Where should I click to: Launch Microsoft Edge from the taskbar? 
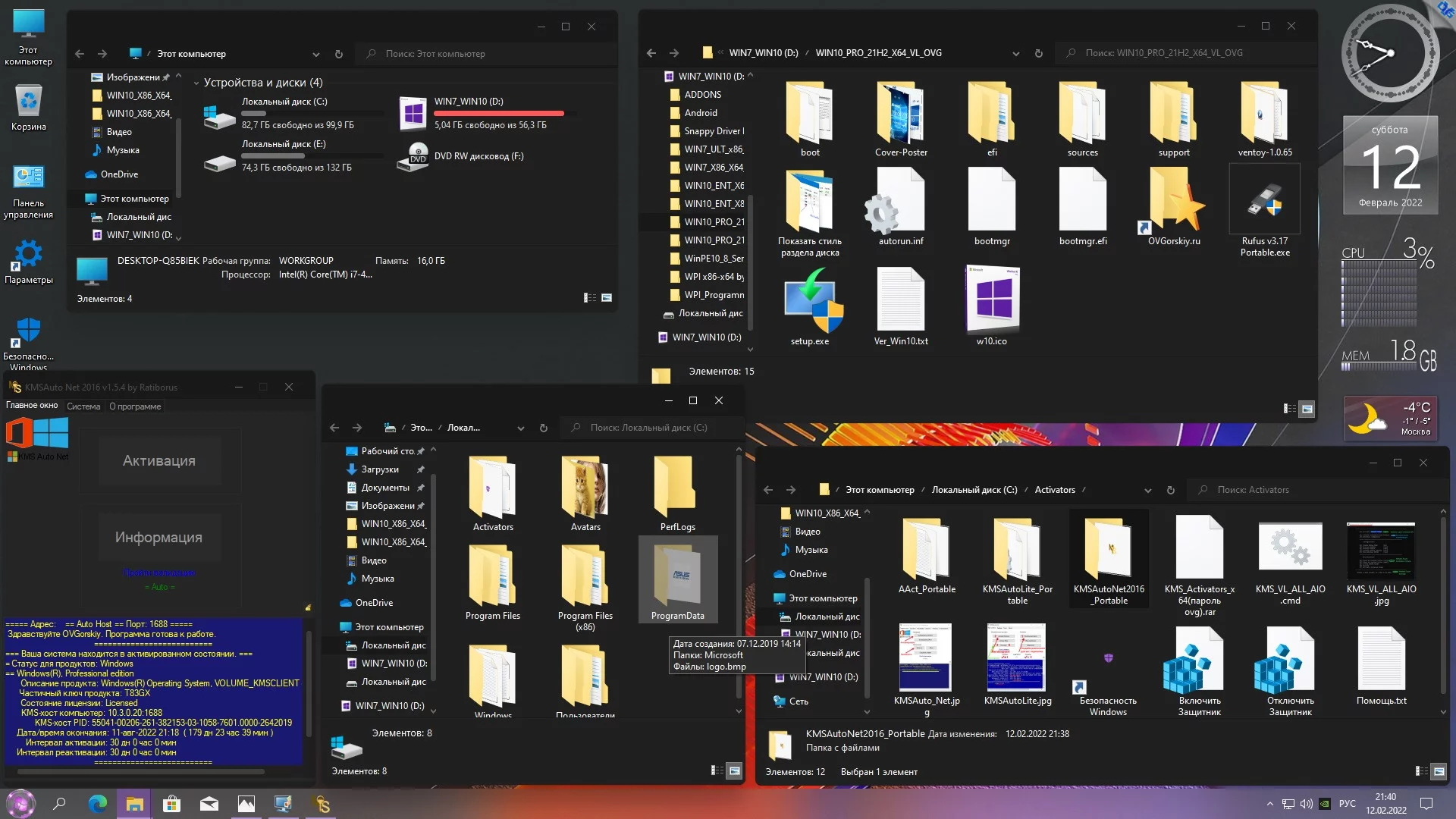click(x=98, y=804)
